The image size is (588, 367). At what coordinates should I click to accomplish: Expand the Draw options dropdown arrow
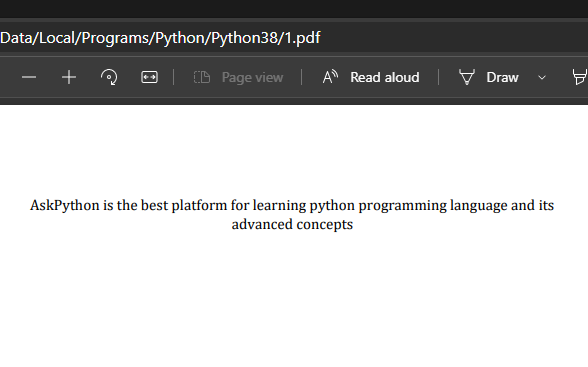tap(542, 78)
